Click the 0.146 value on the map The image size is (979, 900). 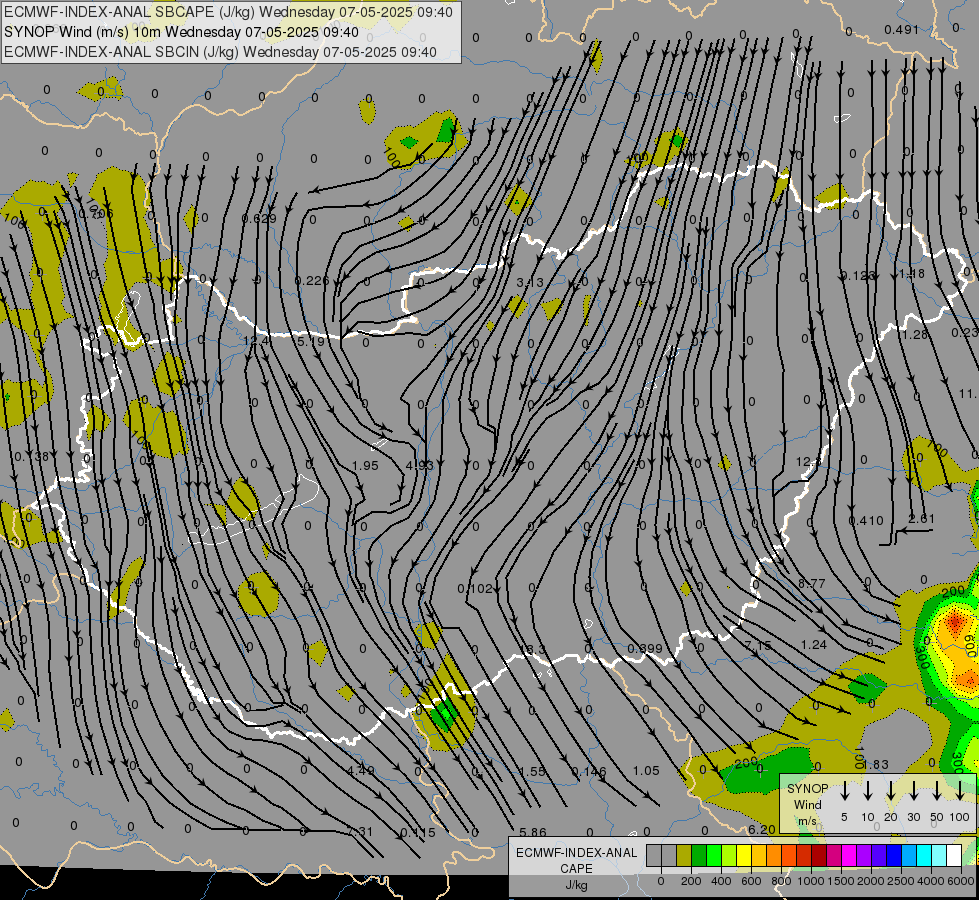pyautogui.click(x=589, y=771)
